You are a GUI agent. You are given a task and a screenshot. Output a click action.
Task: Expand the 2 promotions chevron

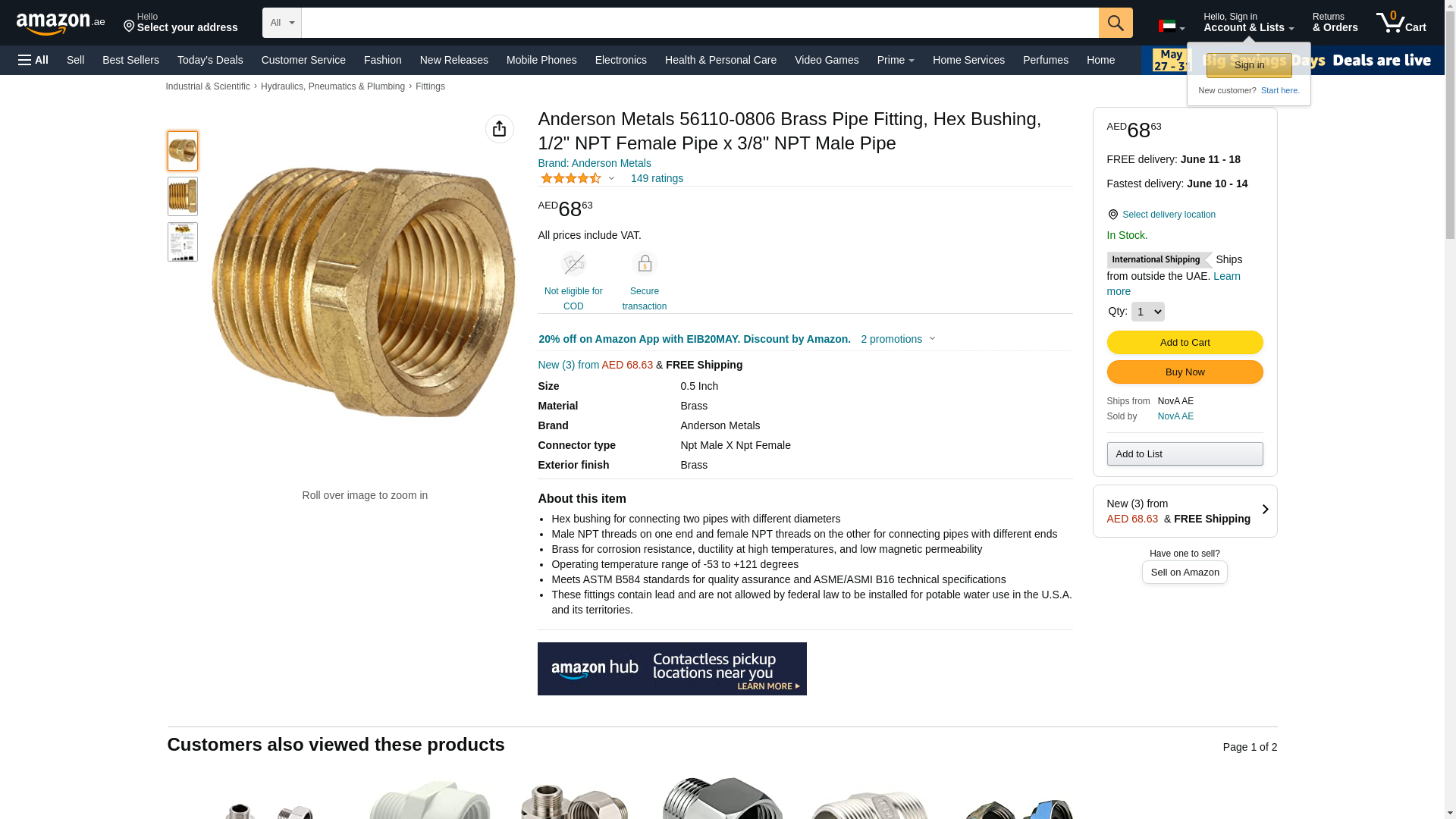click(932, 339)
